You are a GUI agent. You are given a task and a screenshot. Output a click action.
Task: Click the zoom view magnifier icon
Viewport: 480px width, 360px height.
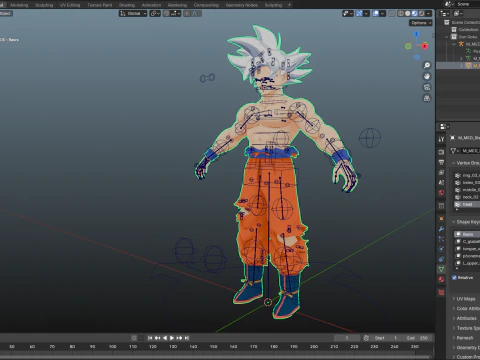(x=427, y=65)
